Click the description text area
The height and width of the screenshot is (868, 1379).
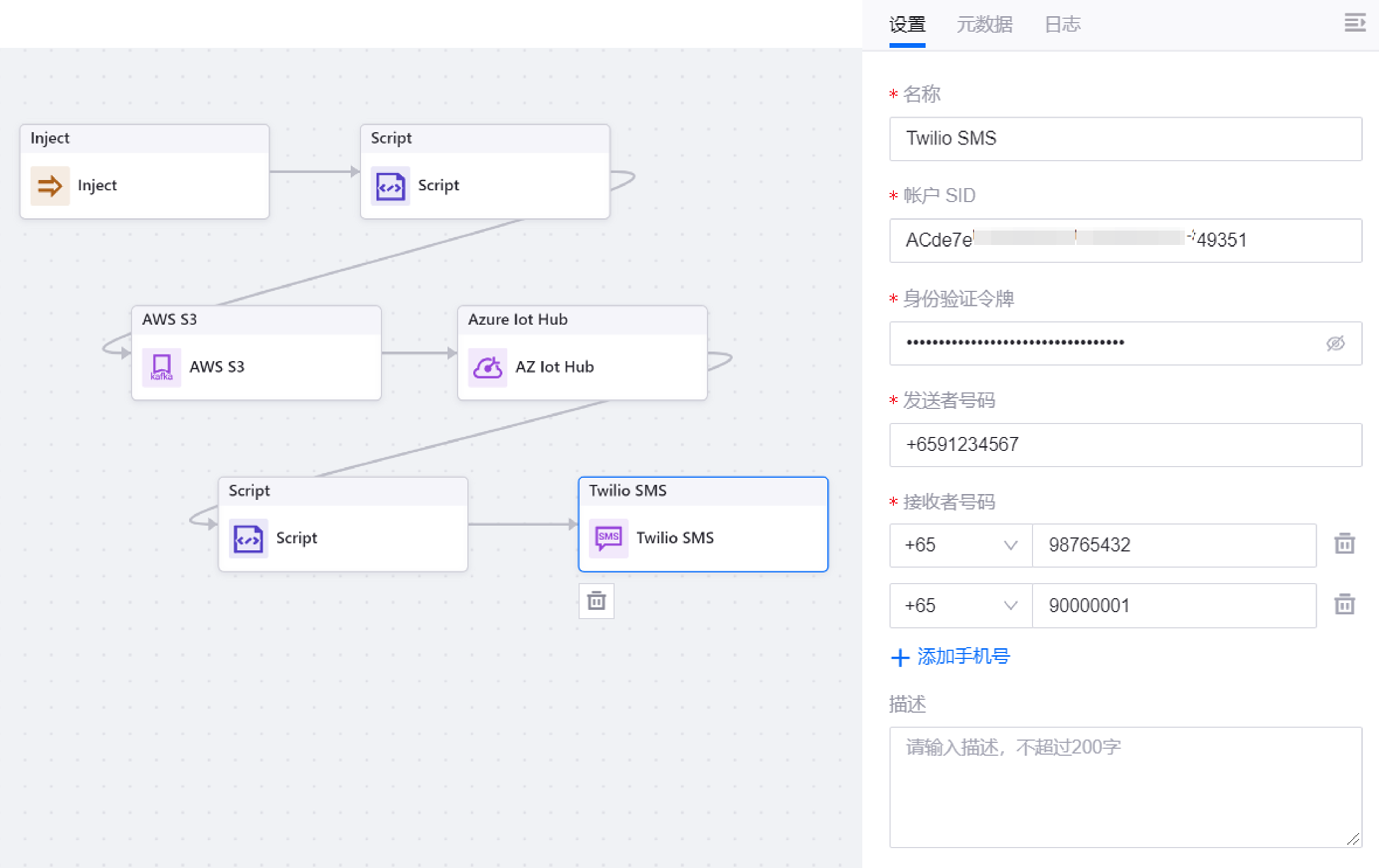(x=1124, y=785)
